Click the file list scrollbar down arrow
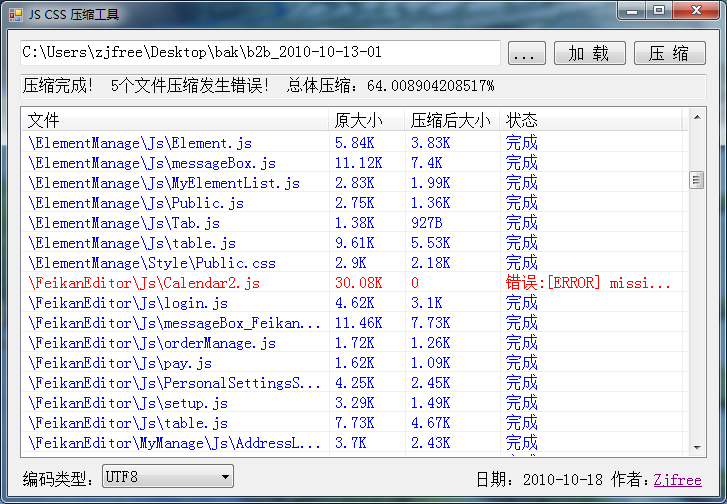Screen dimensions: 727x504 pos(696,447)
